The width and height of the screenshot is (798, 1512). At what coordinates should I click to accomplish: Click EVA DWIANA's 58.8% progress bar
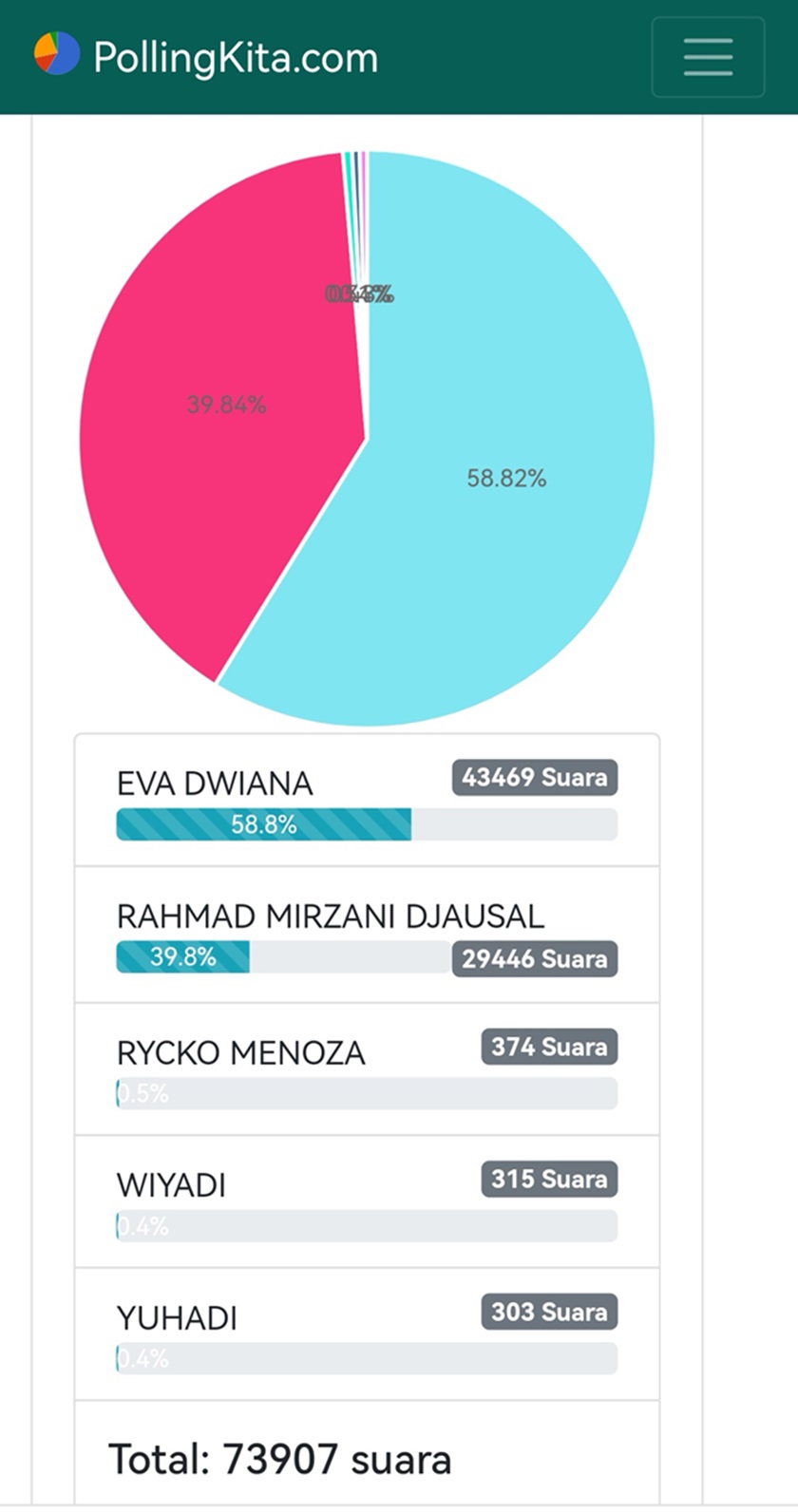click(263, 824)
